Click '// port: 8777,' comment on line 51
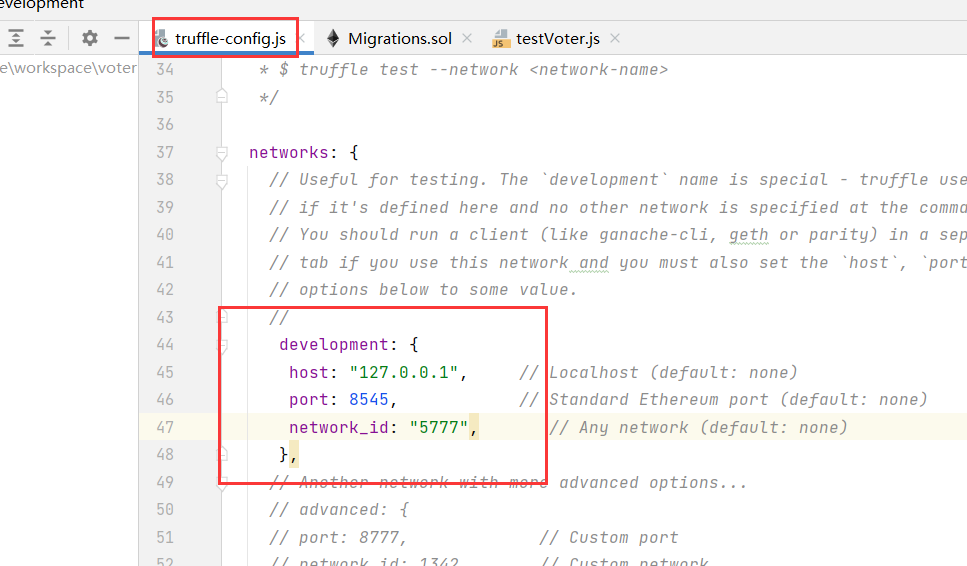967x566 pixels. tap(337, 537)
